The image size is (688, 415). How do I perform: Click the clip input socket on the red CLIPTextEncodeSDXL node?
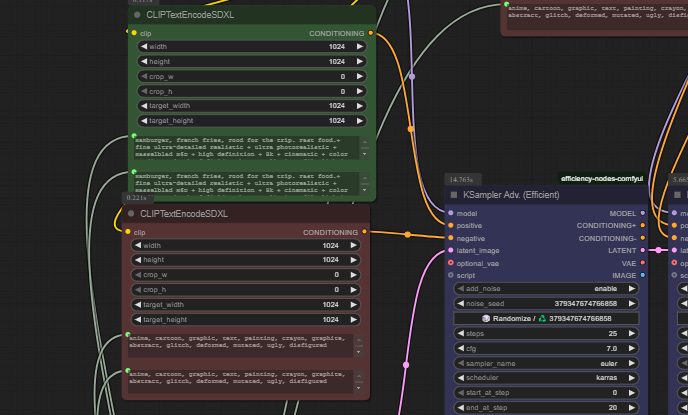pos(128,232)
